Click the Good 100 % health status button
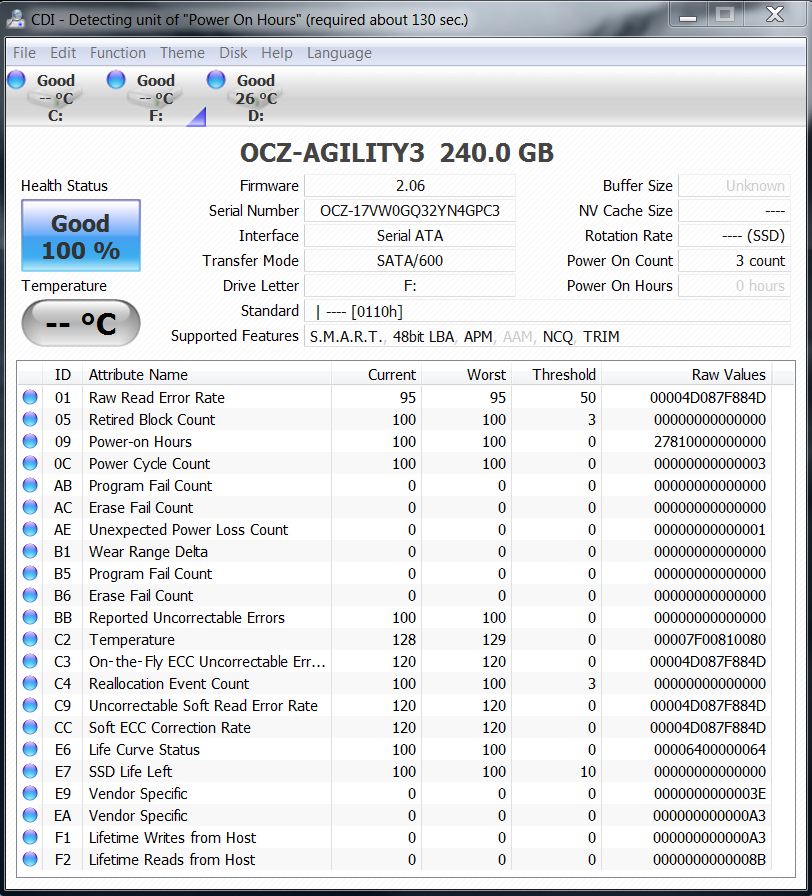The image size is (812, 896). (81, 236)
